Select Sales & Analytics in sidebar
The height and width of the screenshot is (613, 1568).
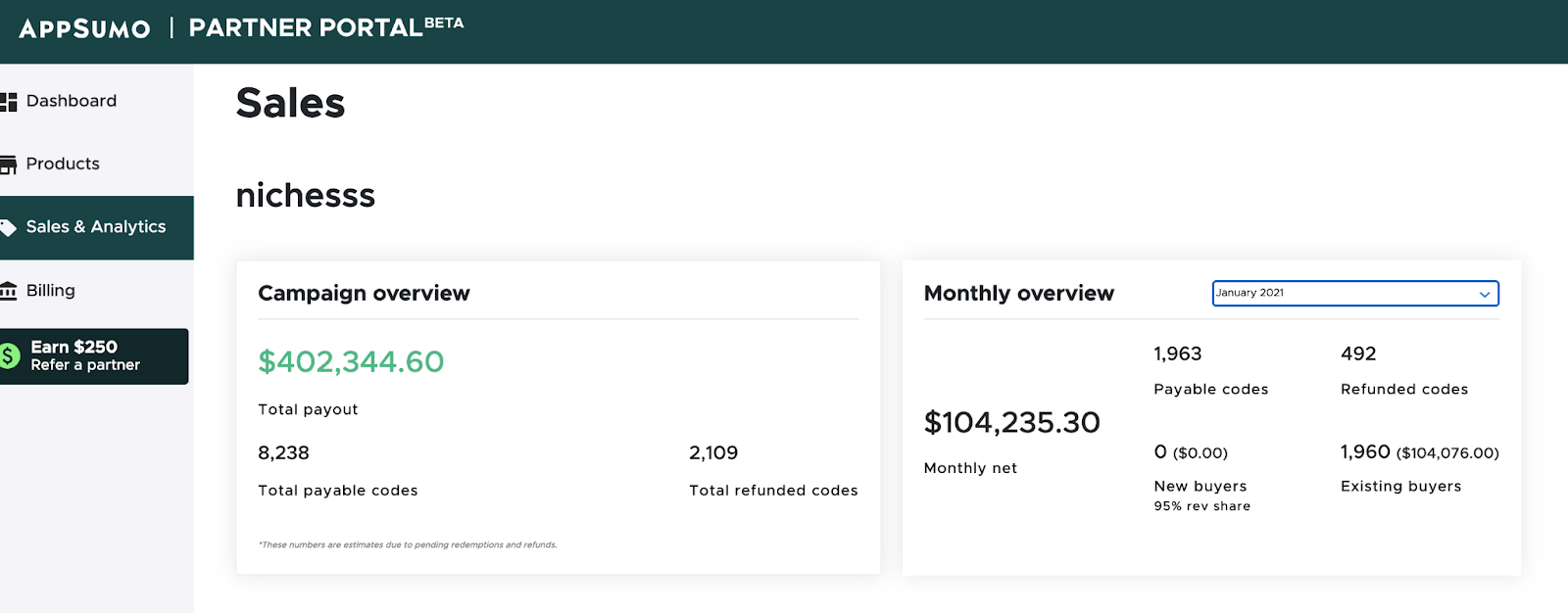[97, 227]
